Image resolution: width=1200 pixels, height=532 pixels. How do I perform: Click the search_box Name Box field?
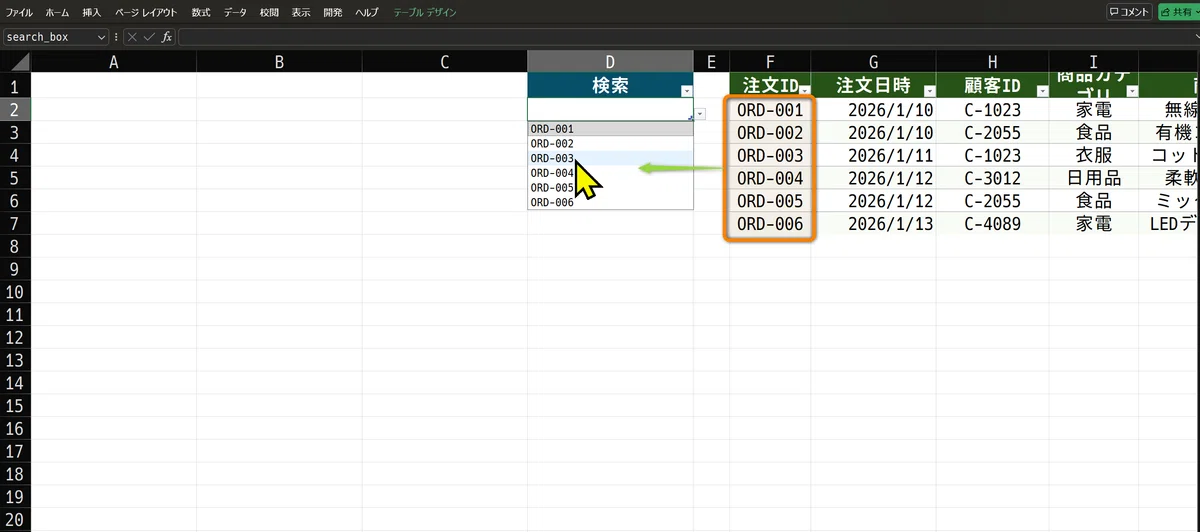point(49,37)
